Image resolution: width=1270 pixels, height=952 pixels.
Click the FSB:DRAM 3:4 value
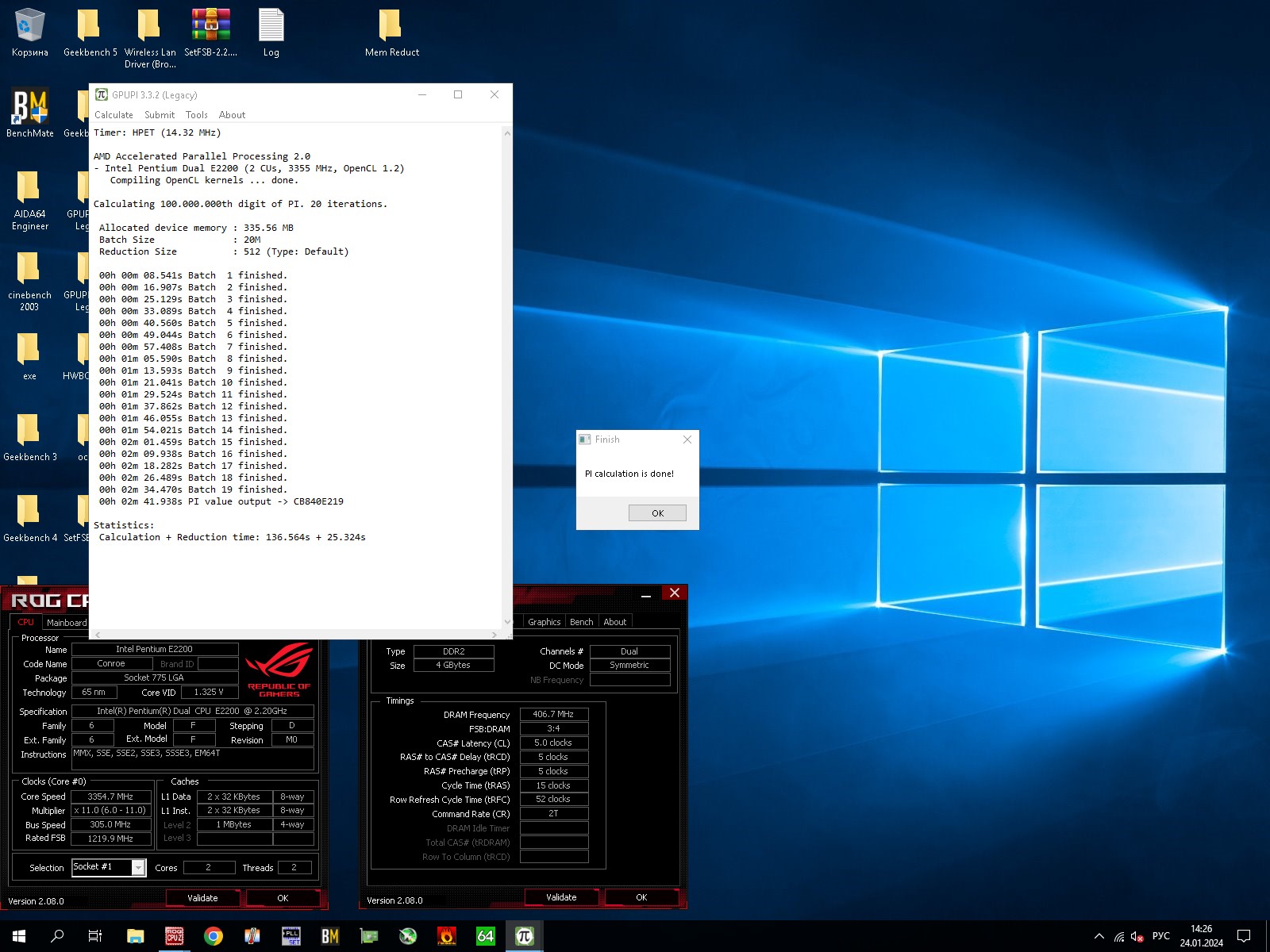[x=554, y=728]
